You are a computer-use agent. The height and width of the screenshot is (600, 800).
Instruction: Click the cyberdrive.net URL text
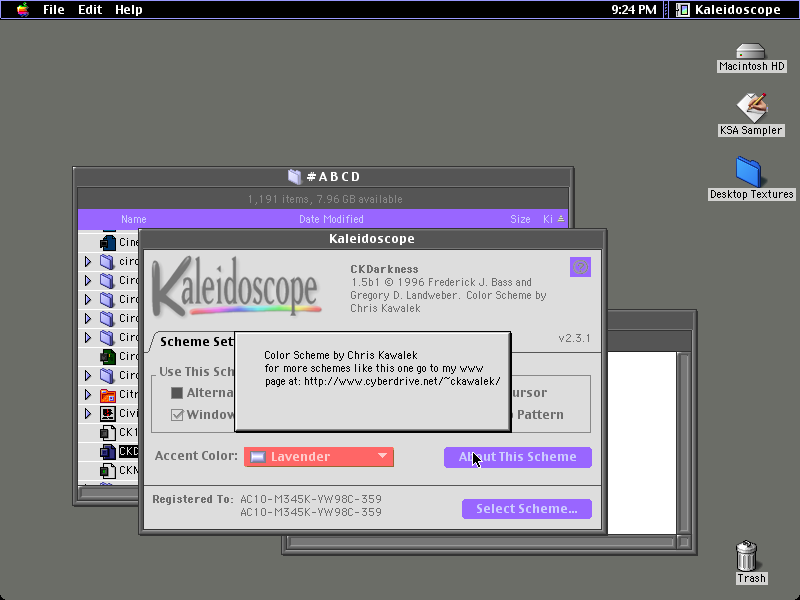point(402,381)
